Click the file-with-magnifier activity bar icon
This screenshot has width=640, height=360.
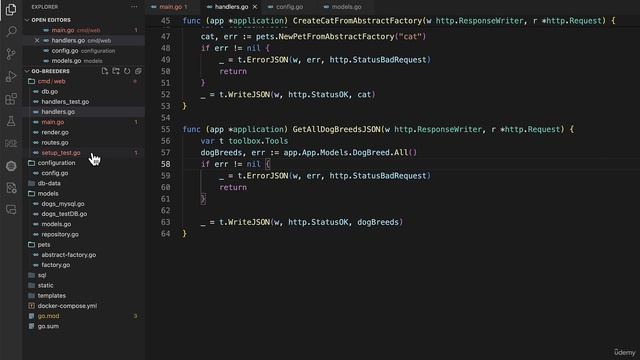11,188
